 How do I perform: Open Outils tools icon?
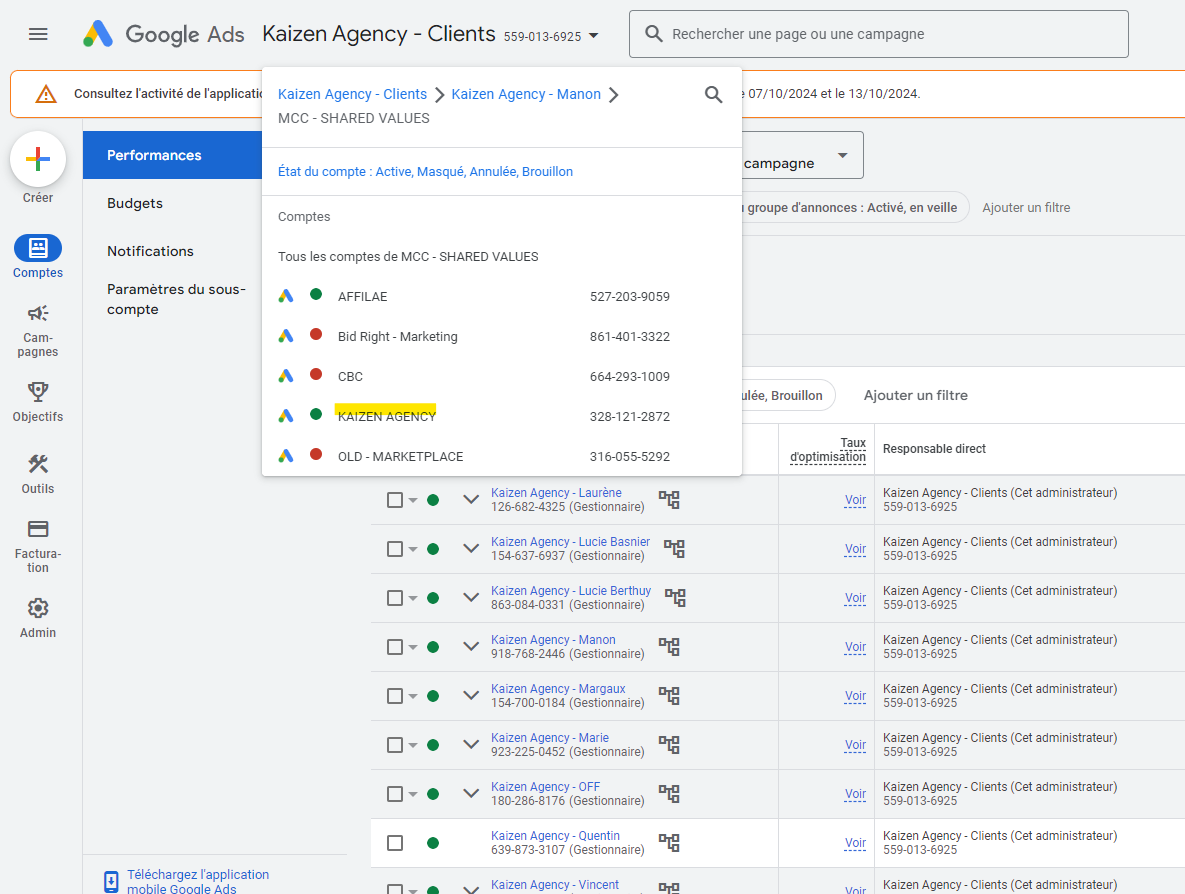38,464
